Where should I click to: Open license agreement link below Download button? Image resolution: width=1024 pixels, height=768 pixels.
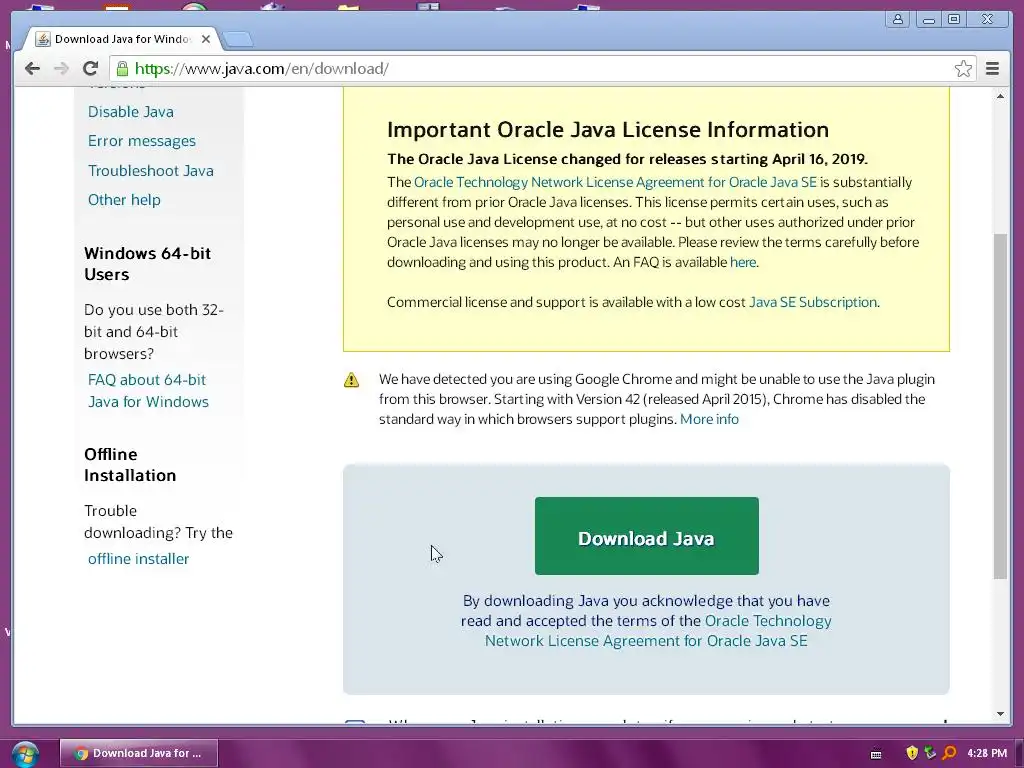(658, 631)
